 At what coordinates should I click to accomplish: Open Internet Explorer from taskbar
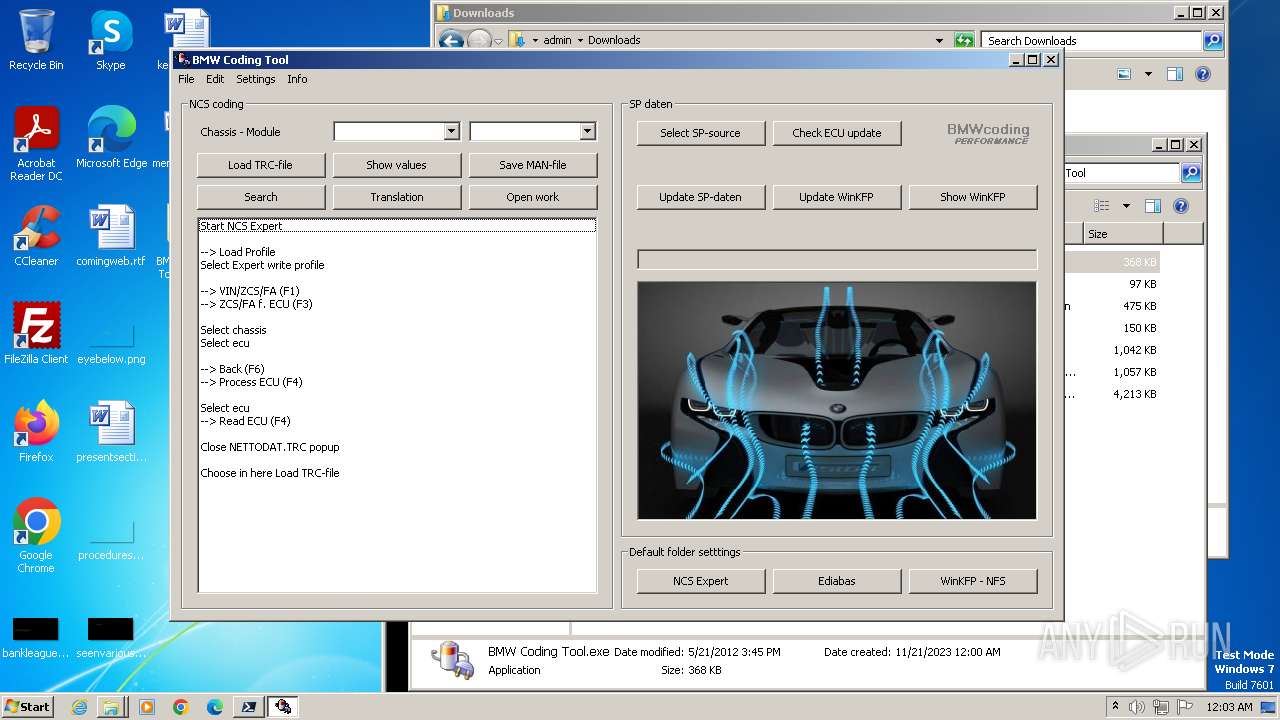(x=79, y=707)
